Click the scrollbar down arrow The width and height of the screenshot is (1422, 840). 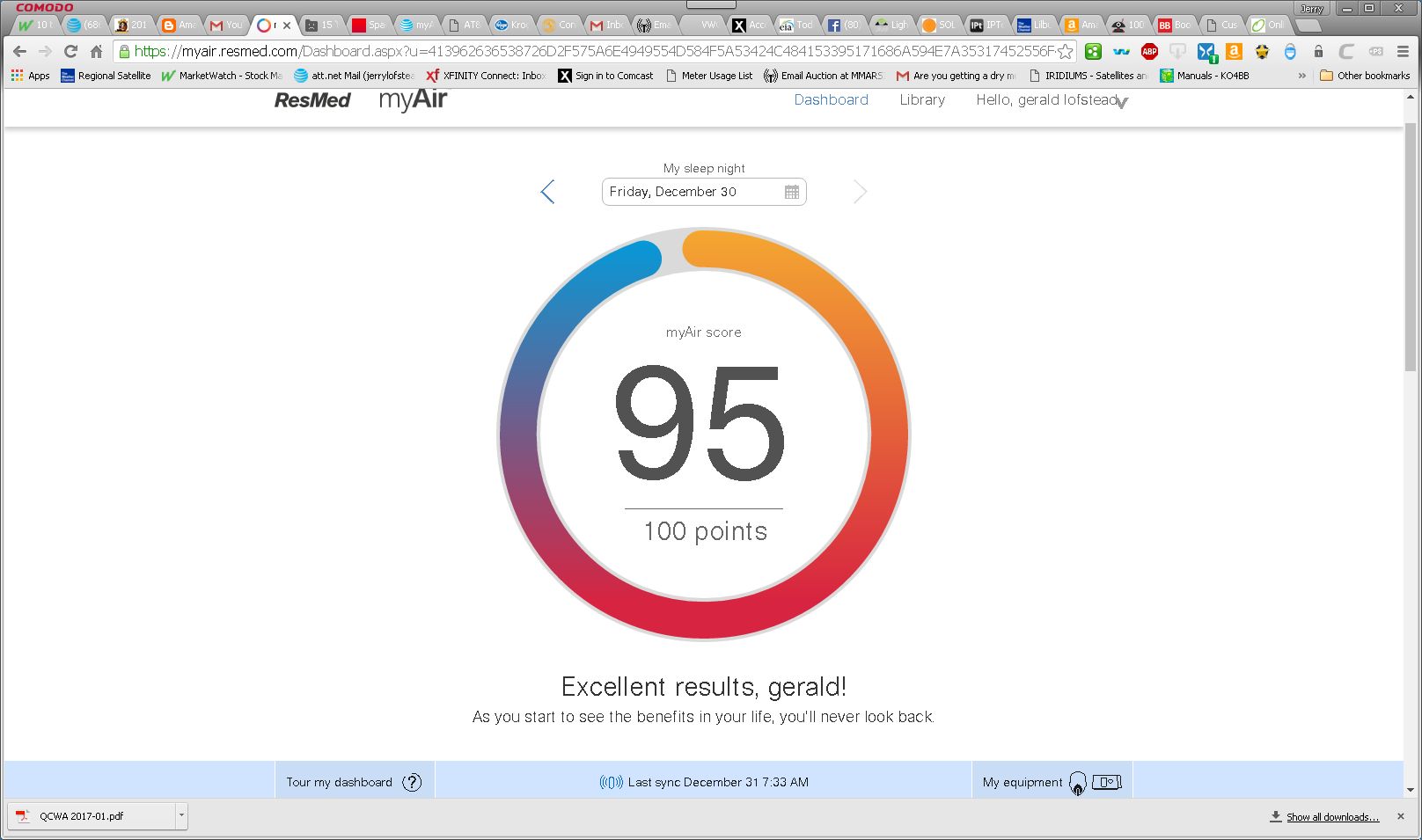pos(1410,790)
